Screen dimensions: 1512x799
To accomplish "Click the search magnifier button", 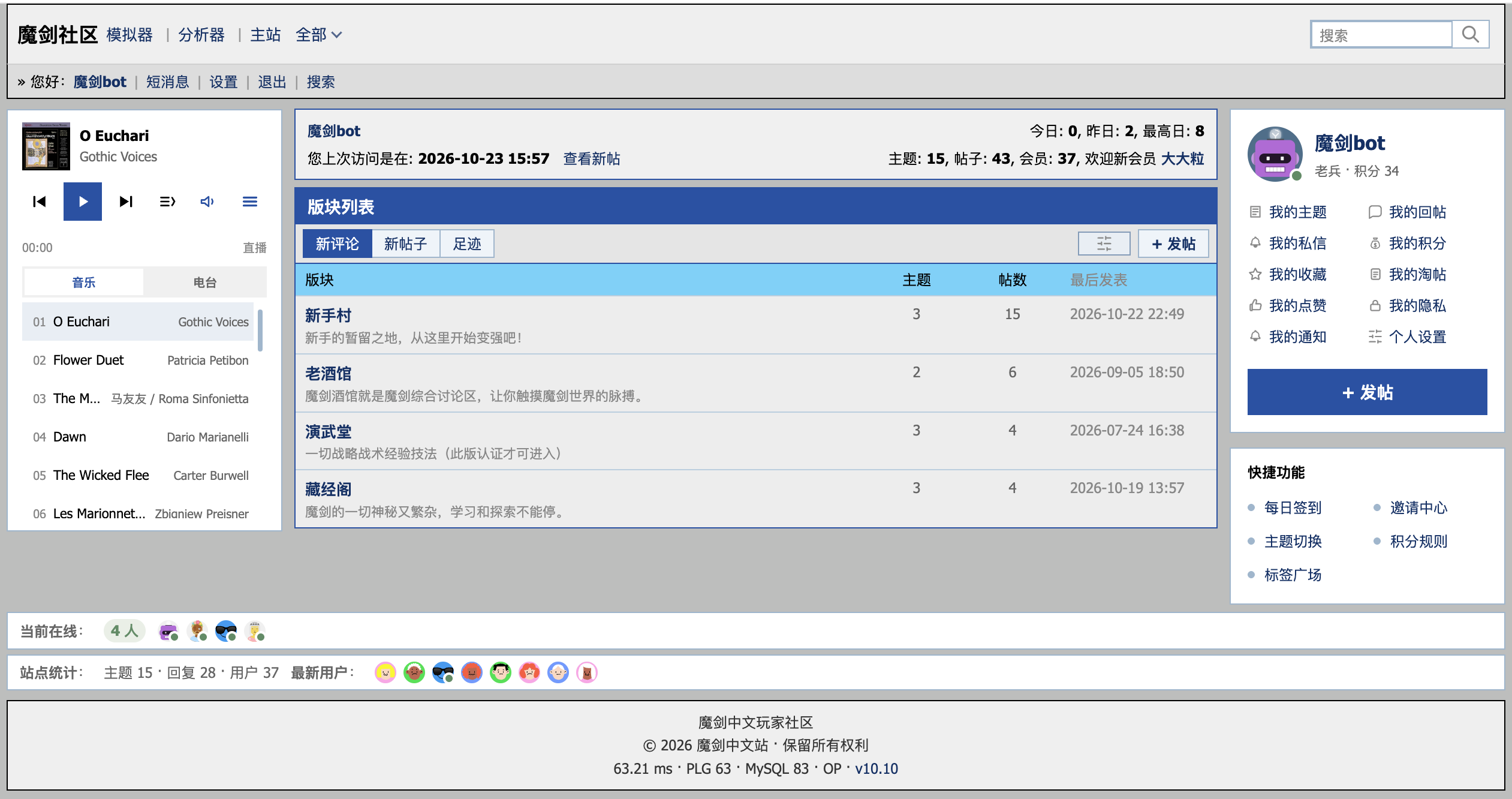I will click(x=1471, y=35).
